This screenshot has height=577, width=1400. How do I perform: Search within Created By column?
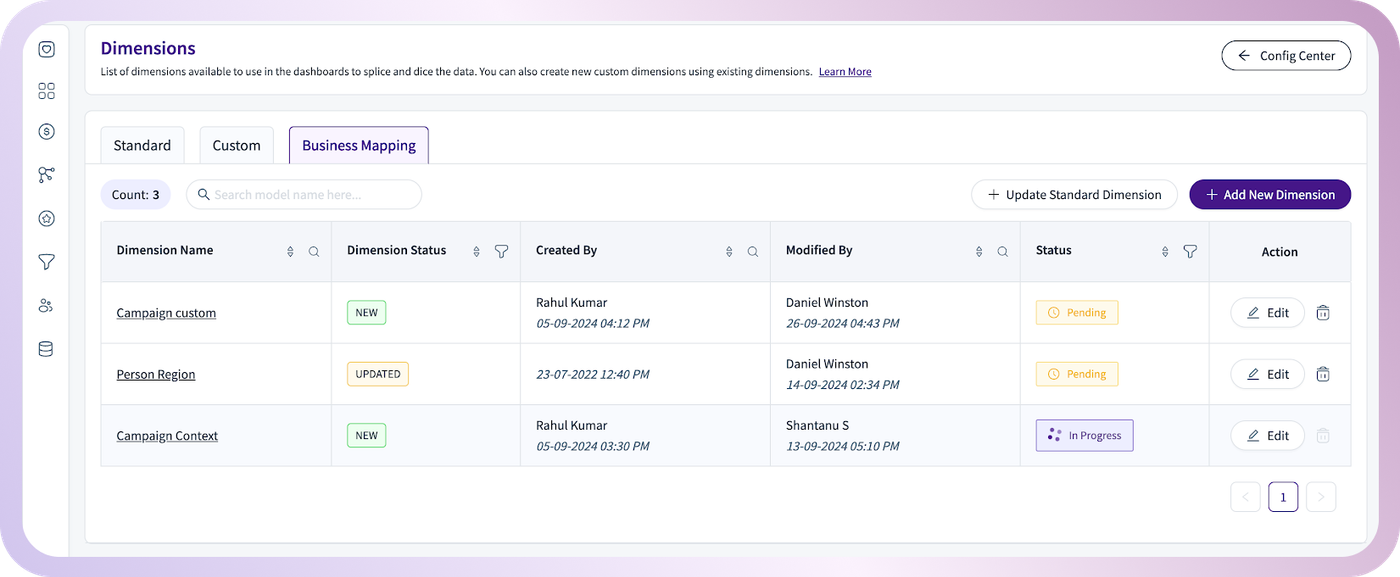[753, 252]
